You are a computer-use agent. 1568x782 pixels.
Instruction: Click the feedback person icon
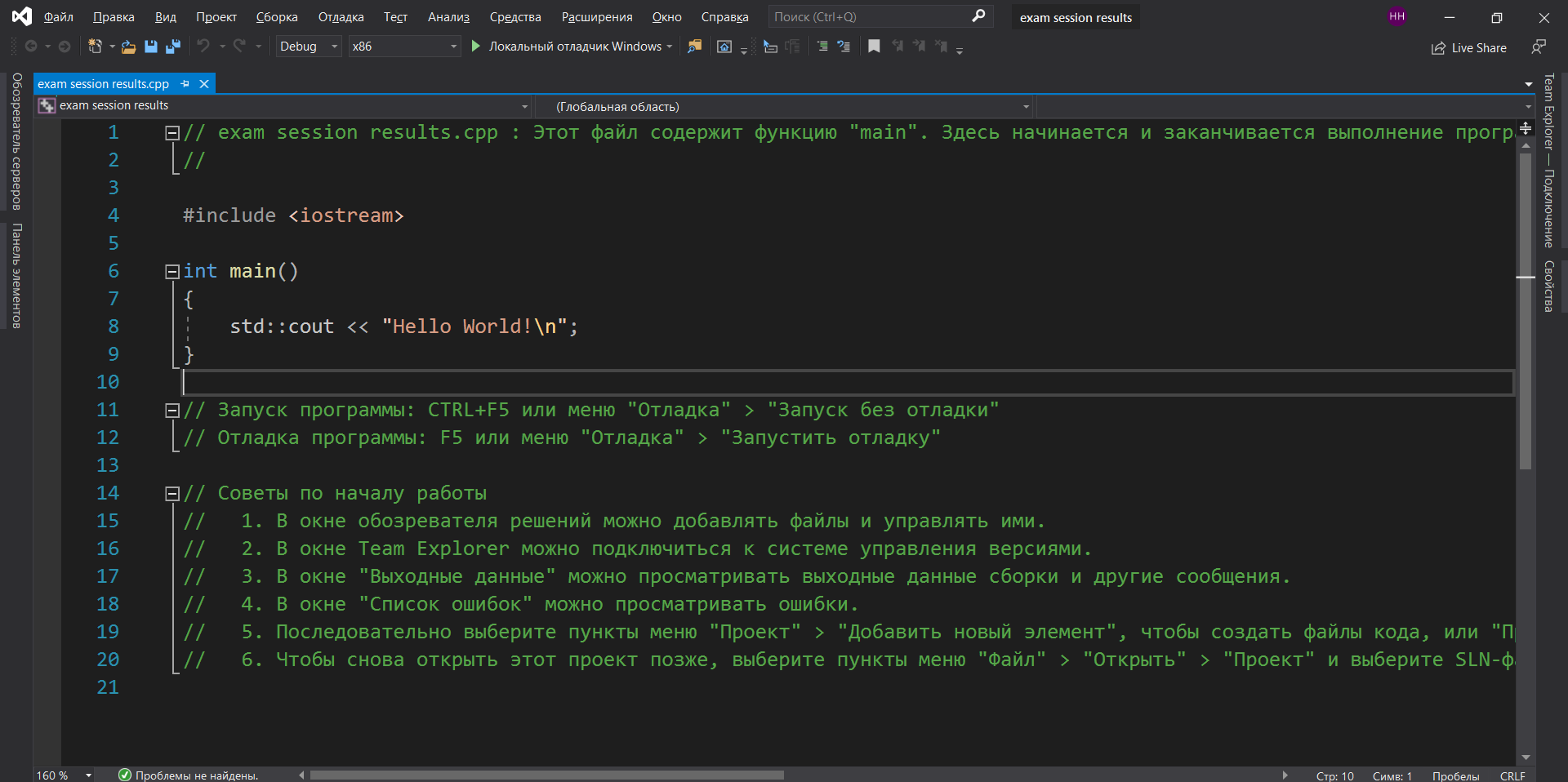(x=1539, y=47)
